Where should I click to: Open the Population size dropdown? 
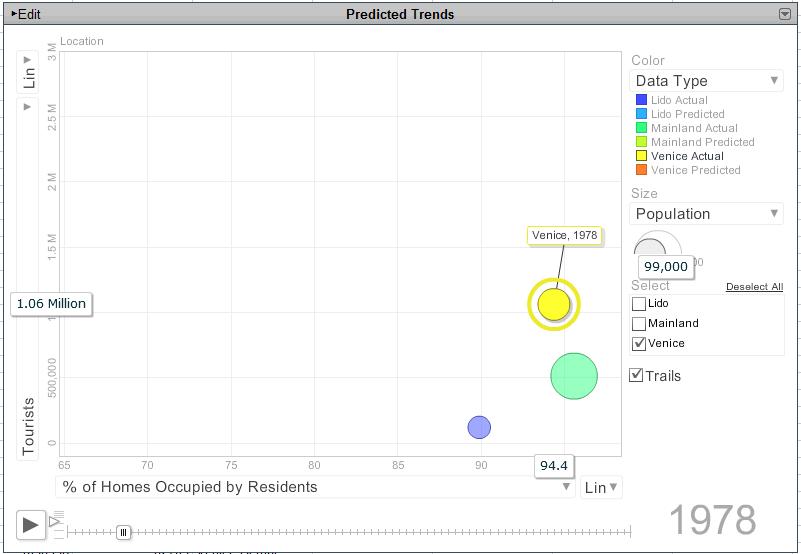click(x=706, y=214)
